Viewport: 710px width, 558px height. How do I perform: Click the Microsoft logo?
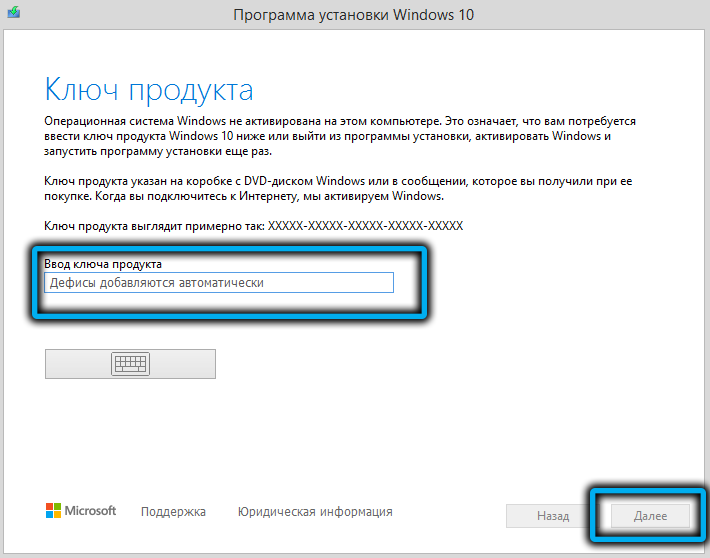coord(81,510)
